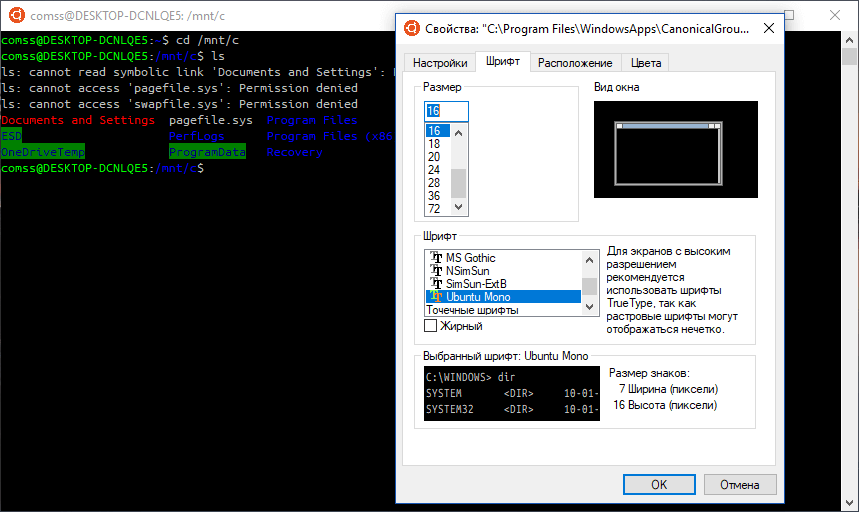Choose Ubuntu Mono font

click(503, 296)
